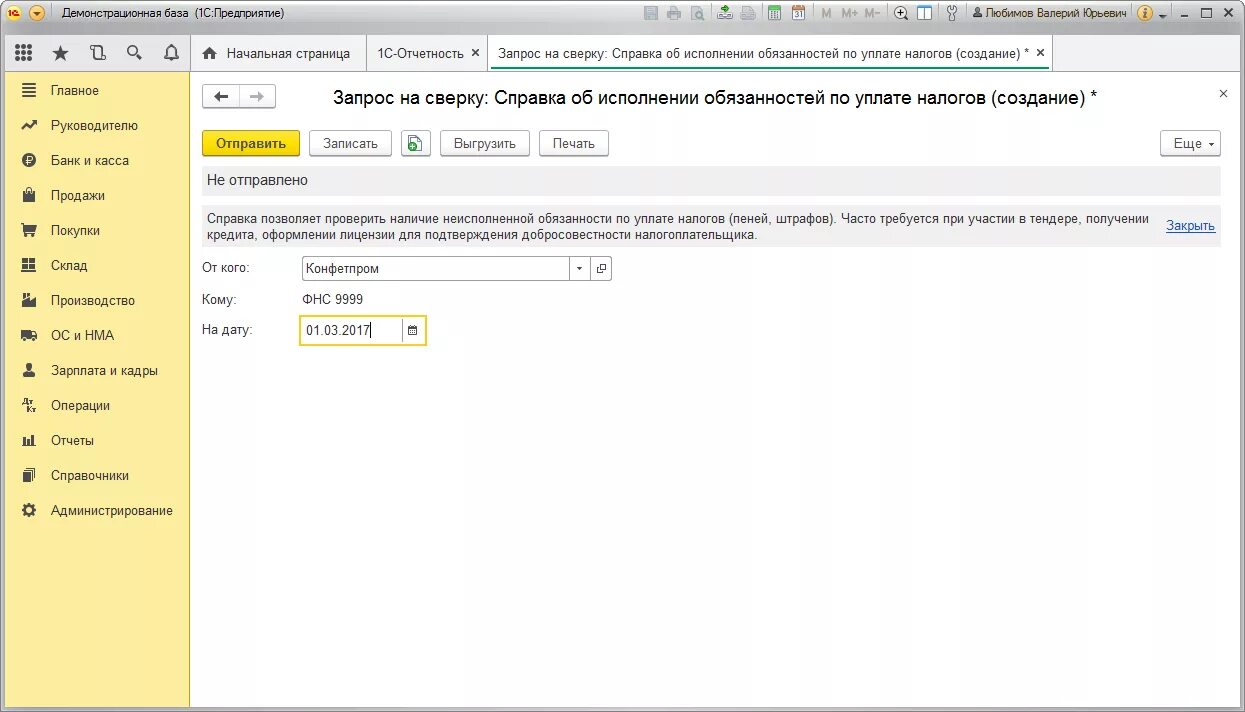Click the get-link icon in title bar

[x=725, y=13]
